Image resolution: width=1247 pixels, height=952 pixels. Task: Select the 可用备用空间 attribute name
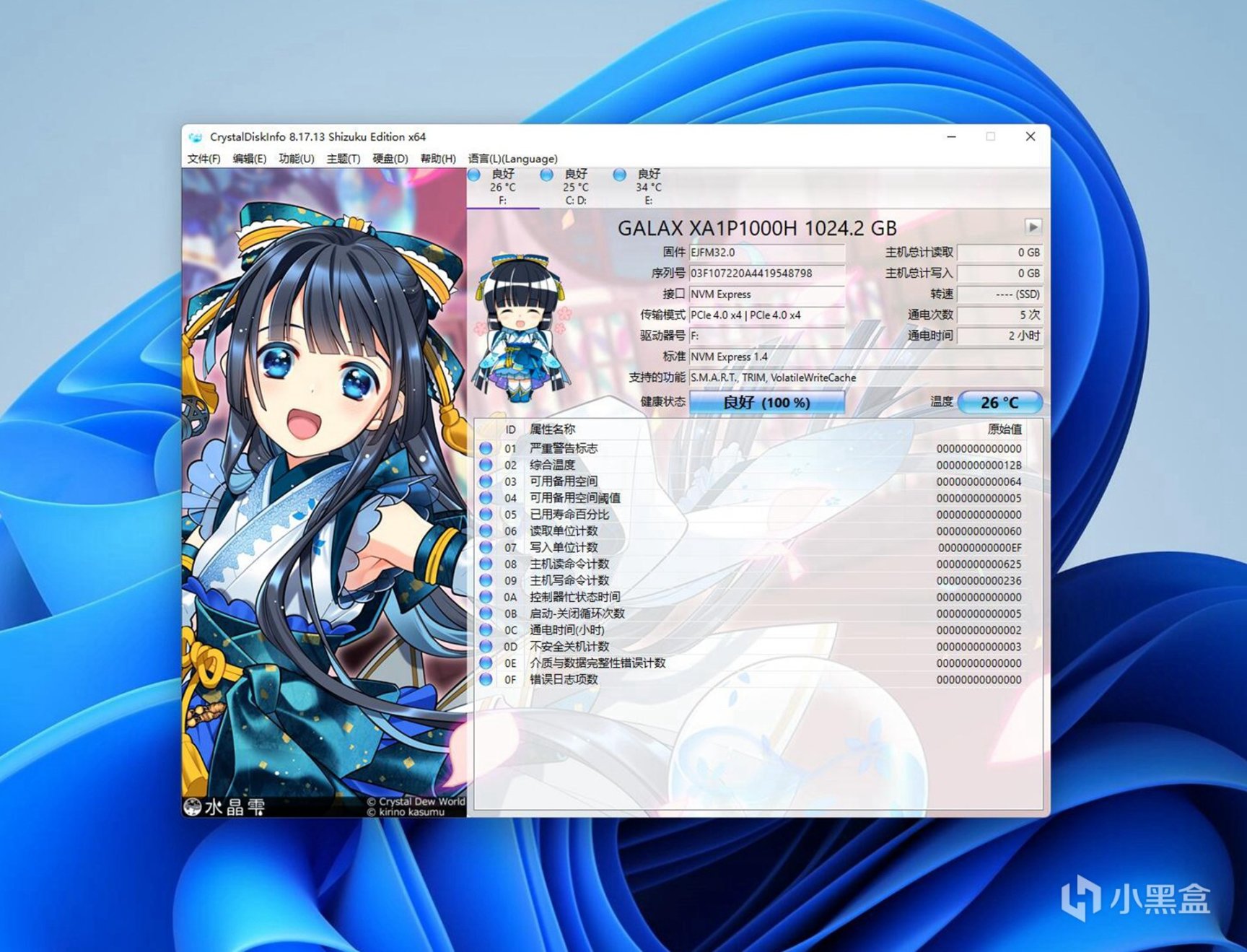564,481
